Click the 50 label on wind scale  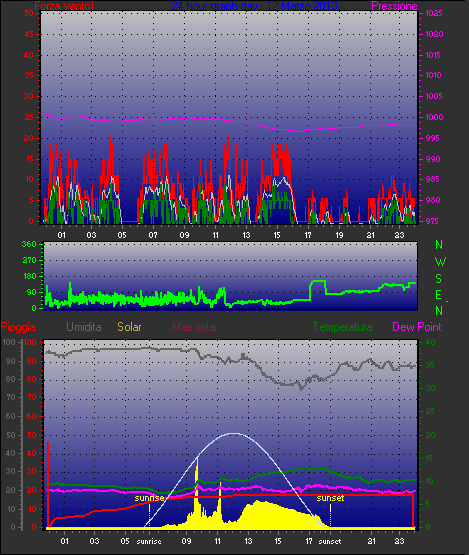[x=29, y=13]
